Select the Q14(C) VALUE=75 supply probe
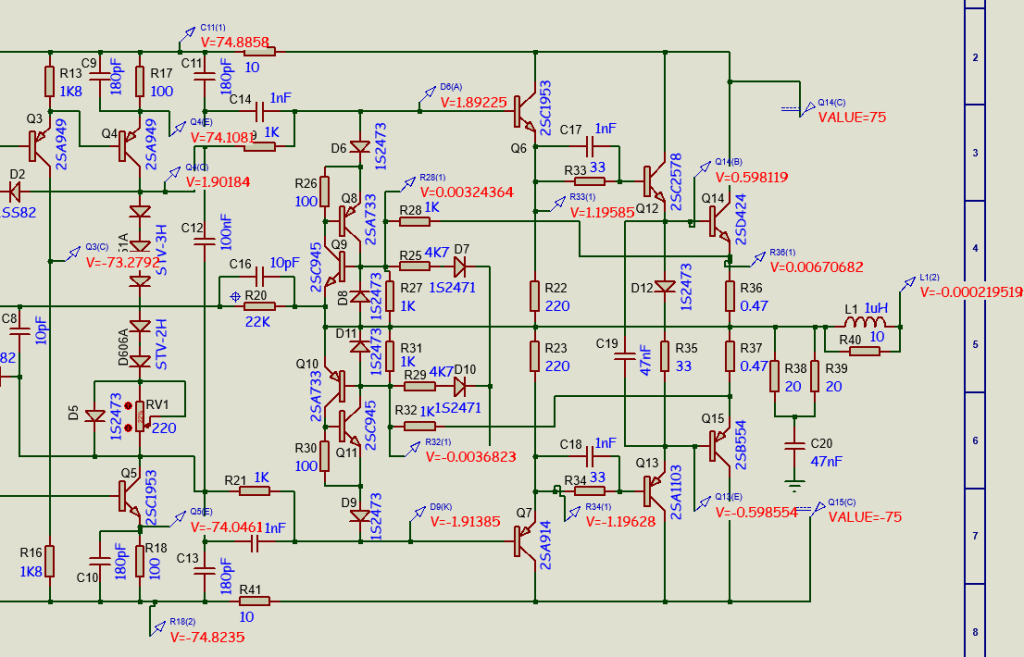Viewport: 1024px width, 657px height. [x=852, y=117]
